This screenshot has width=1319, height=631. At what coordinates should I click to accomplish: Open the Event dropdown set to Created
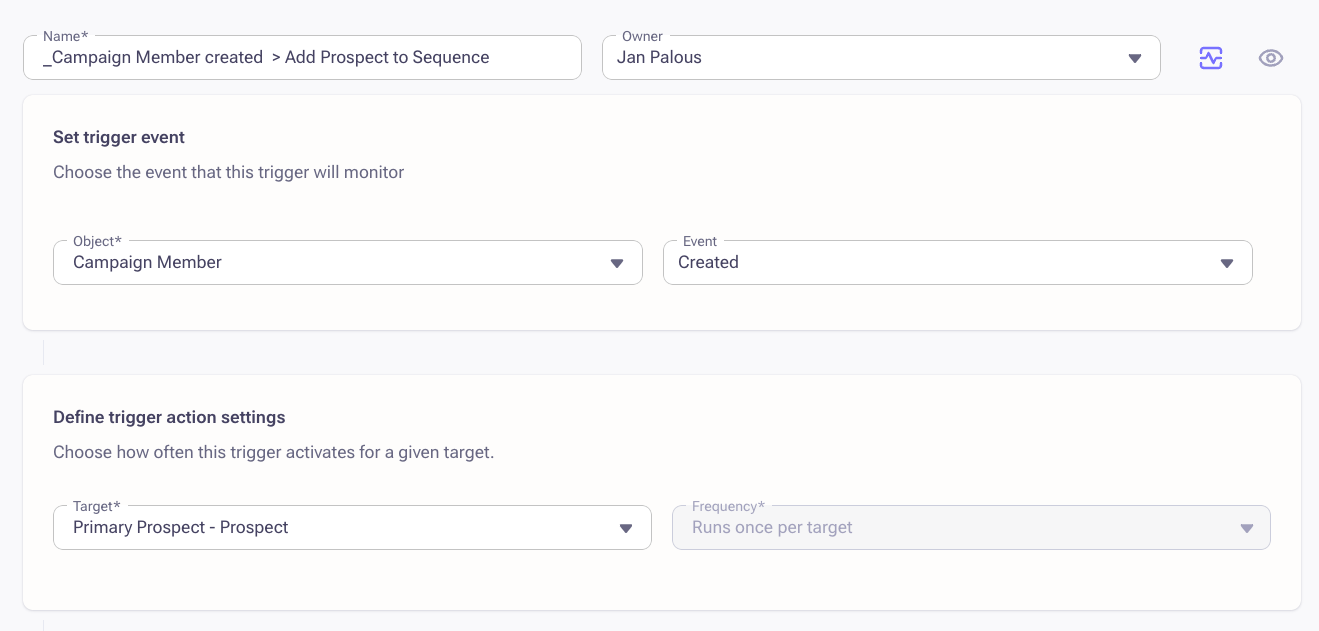click(940, 263)
